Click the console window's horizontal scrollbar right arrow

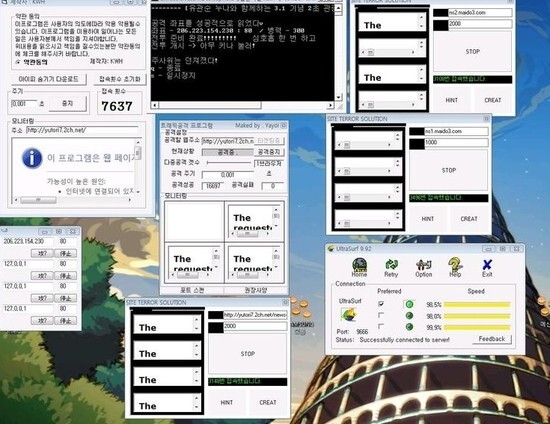[x=330, y=105]
